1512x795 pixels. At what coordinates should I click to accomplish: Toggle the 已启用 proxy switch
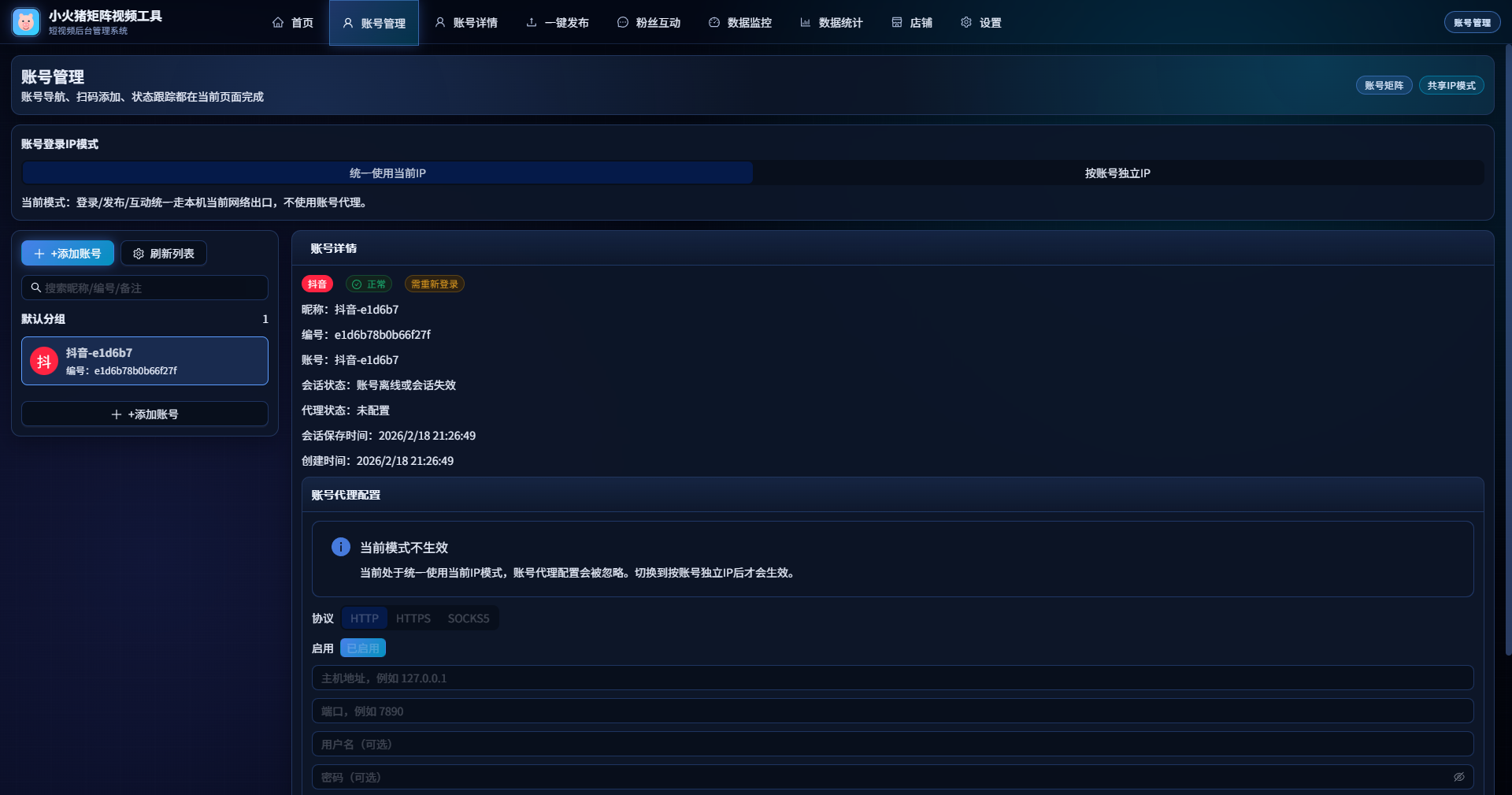coord(363,648)
